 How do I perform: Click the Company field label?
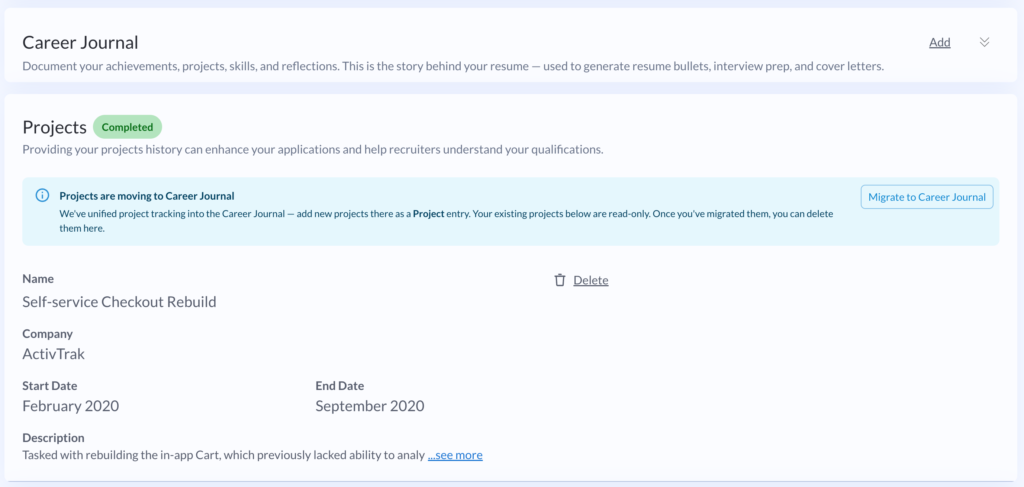click(x=48, y=334)
